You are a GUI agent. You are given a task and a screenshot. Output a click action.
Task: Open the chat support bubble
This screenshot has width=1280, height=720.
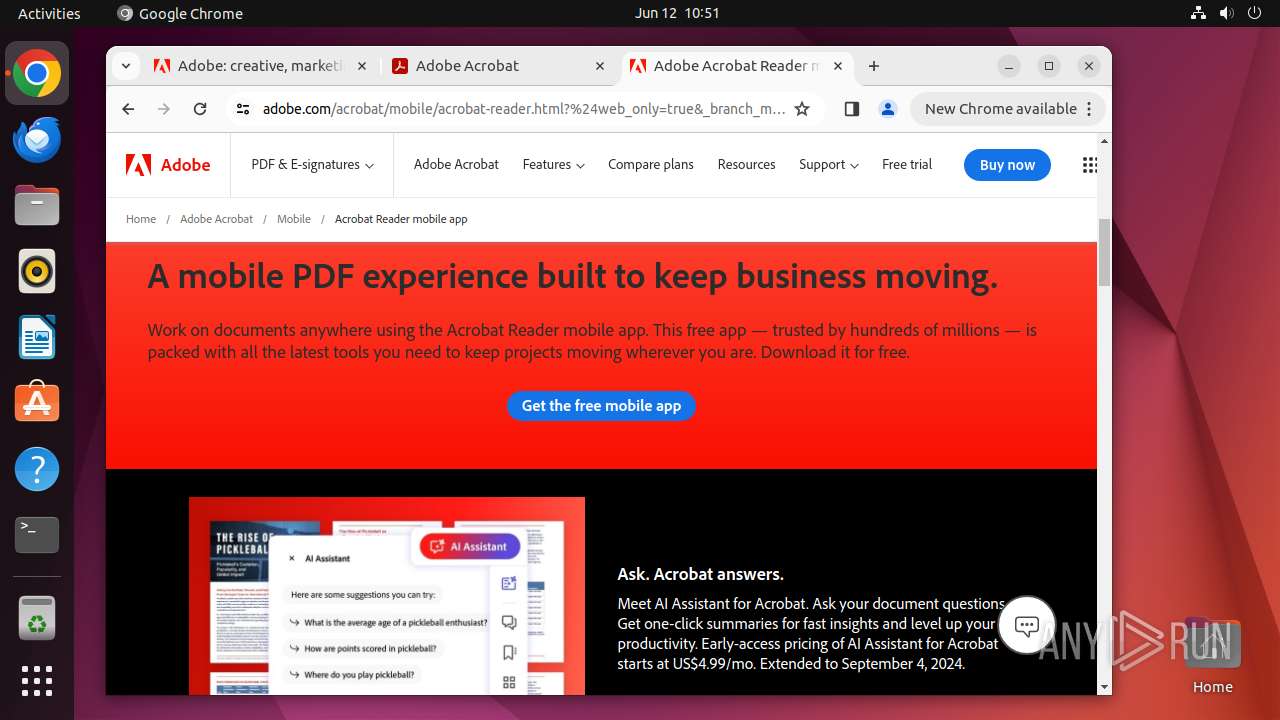tap(1027, 626)
